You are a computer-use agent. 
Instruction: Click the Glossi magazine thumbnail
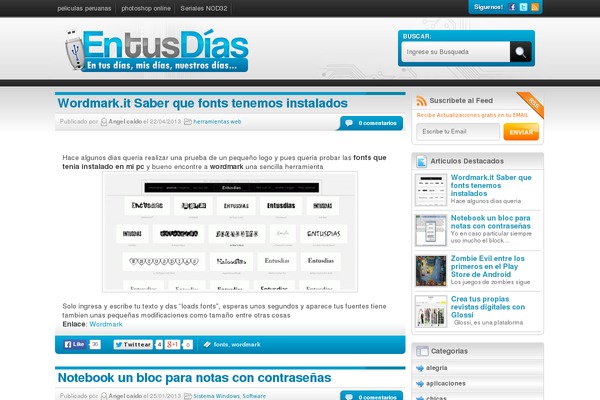pyautogui.click(x=431, y=311)
